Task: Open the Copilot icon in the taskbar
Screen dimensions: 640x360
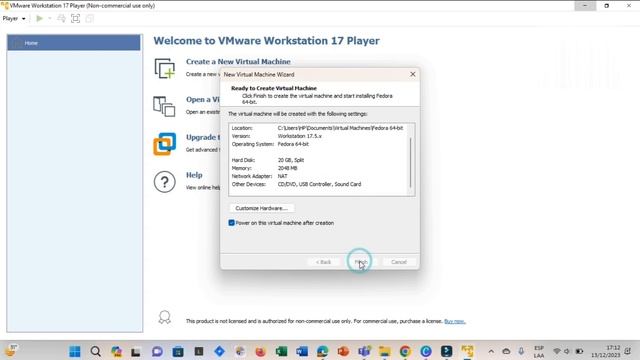Action: [116, 351]
